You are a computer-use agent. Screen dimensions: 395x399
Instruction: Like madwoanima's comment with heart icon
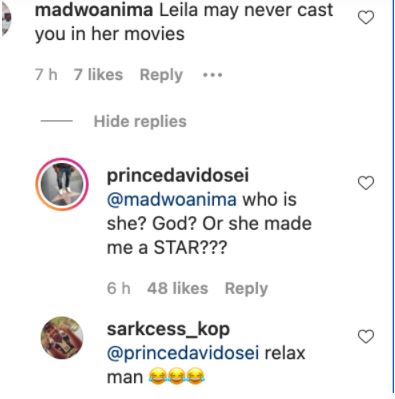point(366,17)
